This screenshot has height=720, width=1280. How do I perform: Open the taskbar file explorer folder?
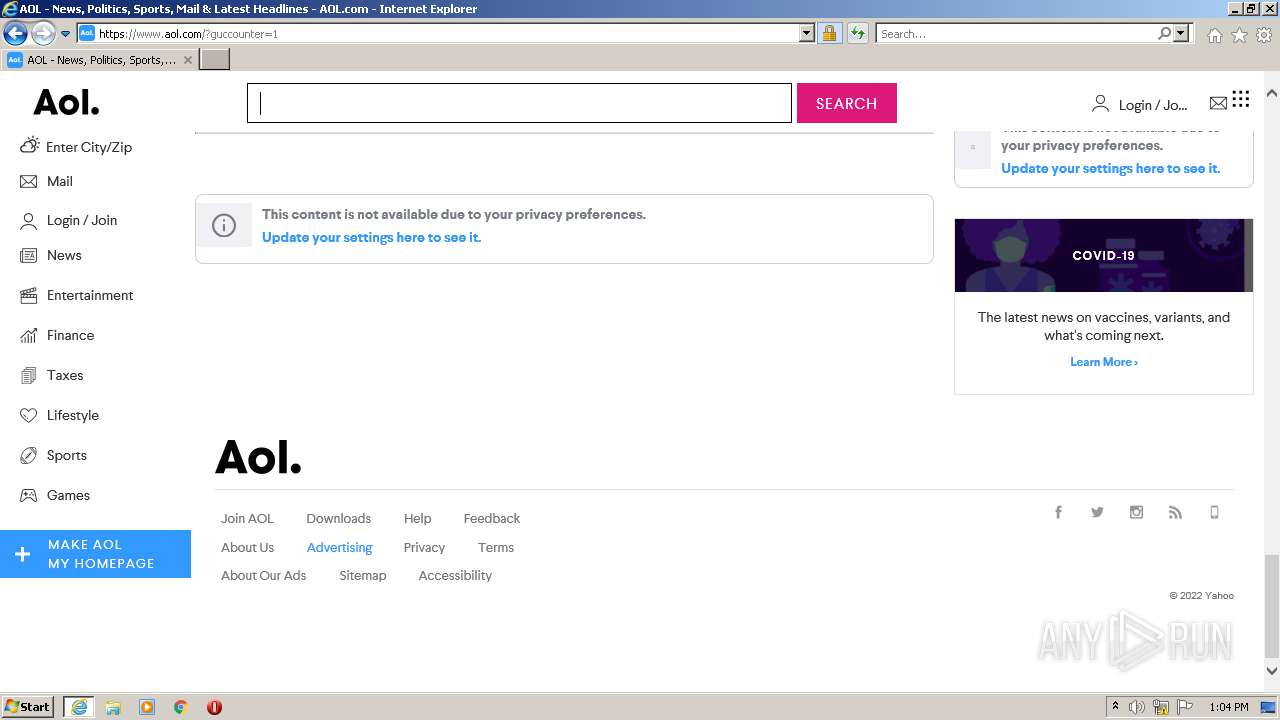(113, 707)
